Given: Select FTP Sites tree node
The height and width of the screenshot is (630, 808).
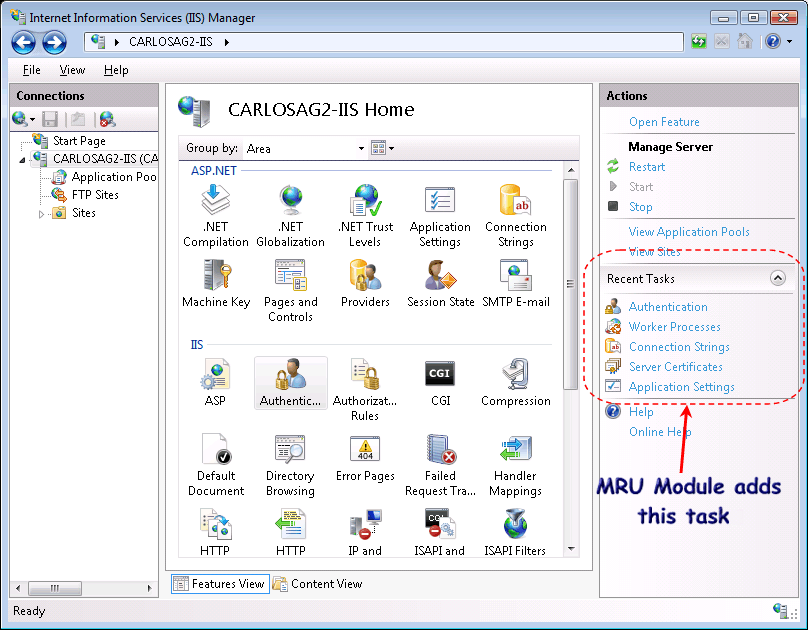Looking at the screenshot, I should (95, 195).
